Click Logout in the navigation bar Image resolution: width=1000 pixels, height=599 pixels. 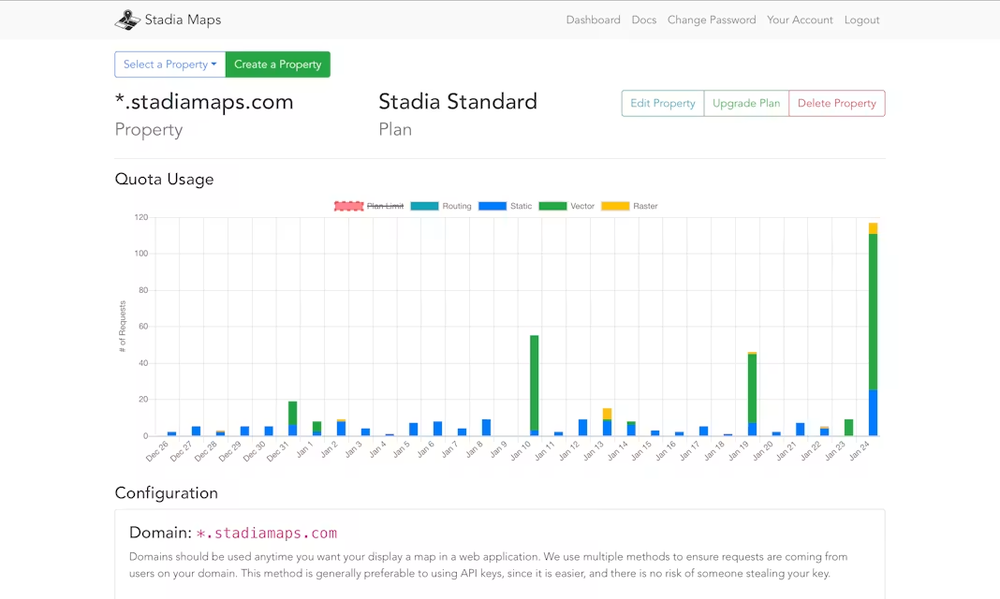pyautogui.click(x=862, y=20)
